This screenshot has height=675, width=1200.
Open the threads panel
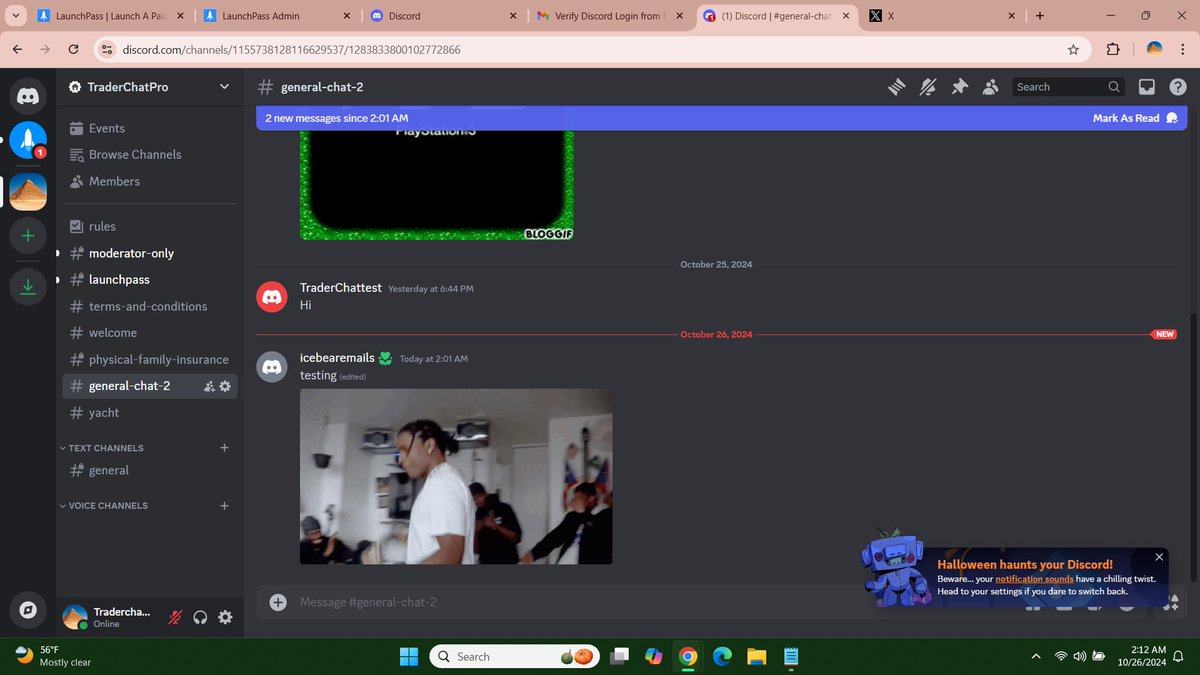point(896,87)
